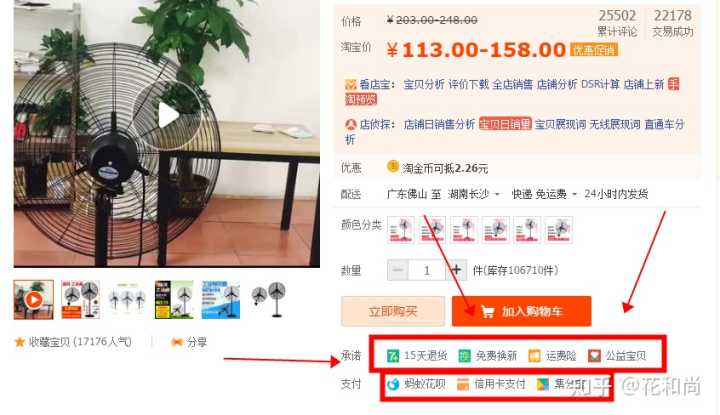Click the 公益宝贝 heart icon

pyautogui.click(x=594, y=356)
